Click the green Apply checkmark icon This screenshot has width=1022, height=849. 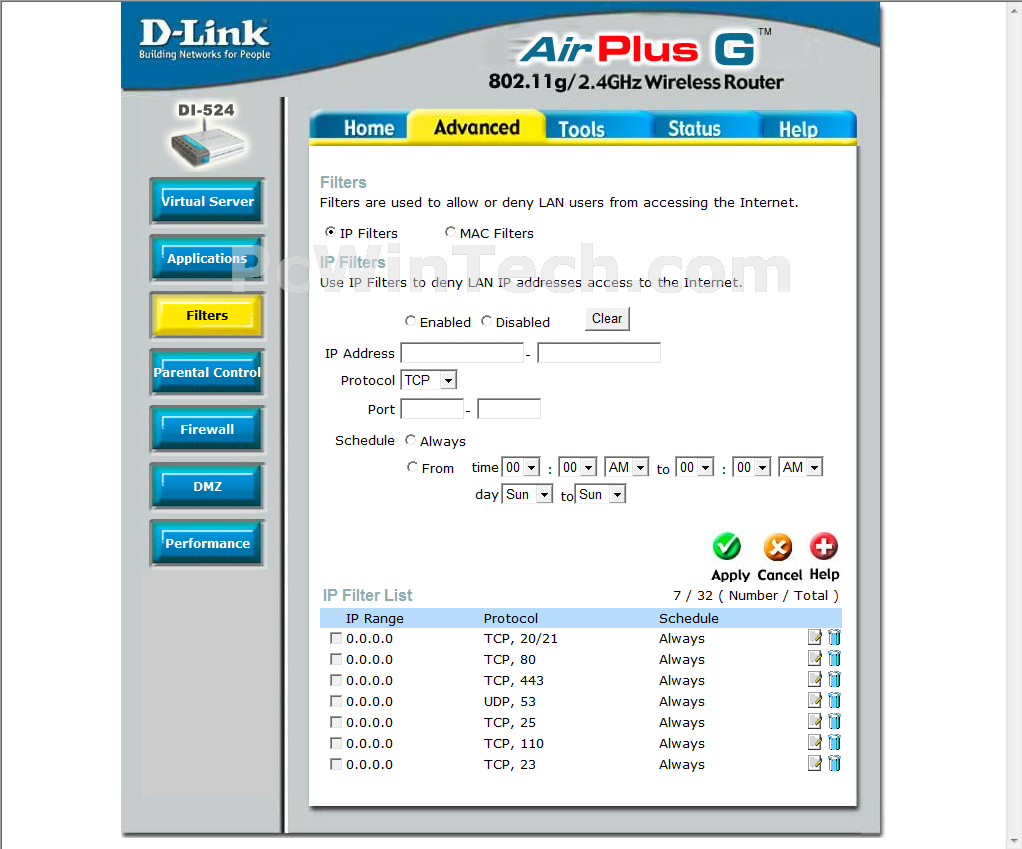(x=726, y=547)
